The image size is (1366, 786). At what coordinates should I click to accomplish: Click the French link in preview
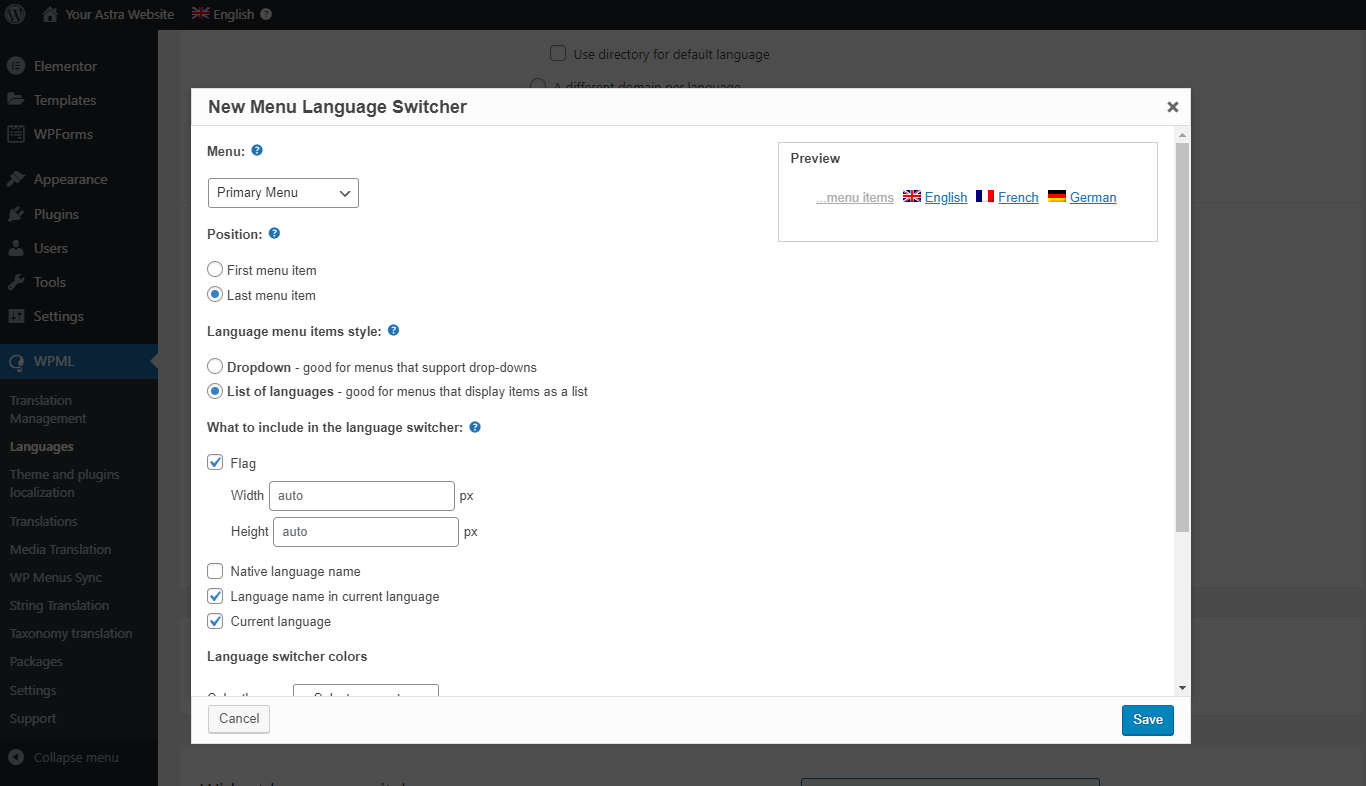1018,197
